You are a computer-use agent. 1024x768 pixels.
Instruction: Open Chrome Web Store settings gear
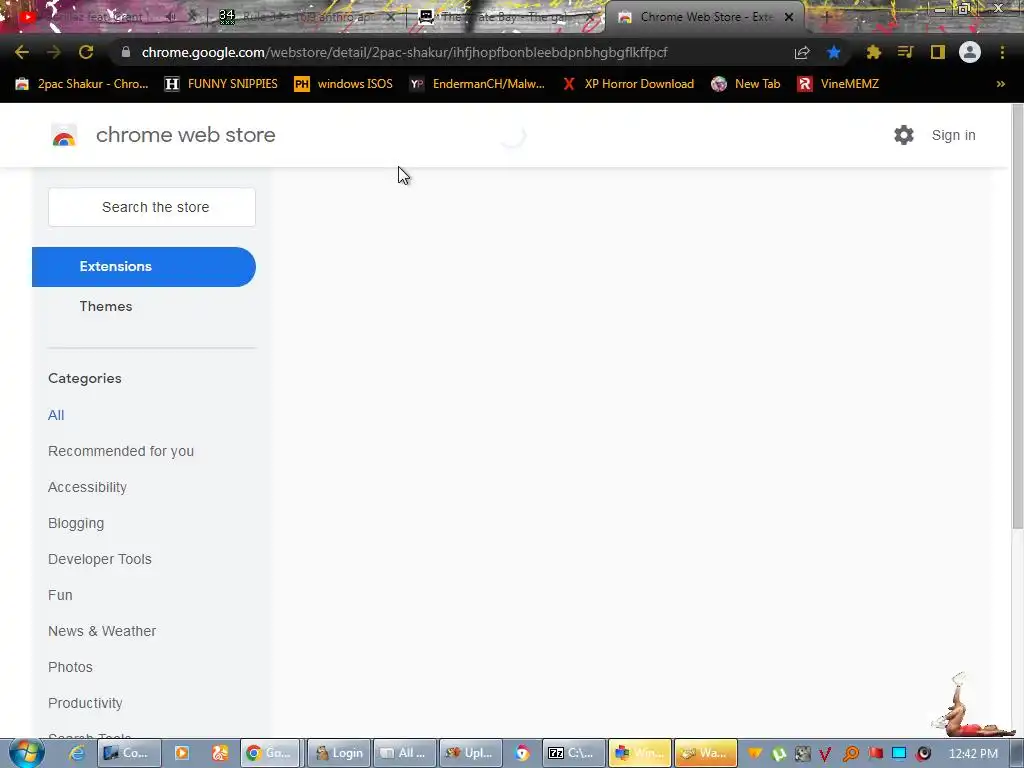[x=904, y=135]
